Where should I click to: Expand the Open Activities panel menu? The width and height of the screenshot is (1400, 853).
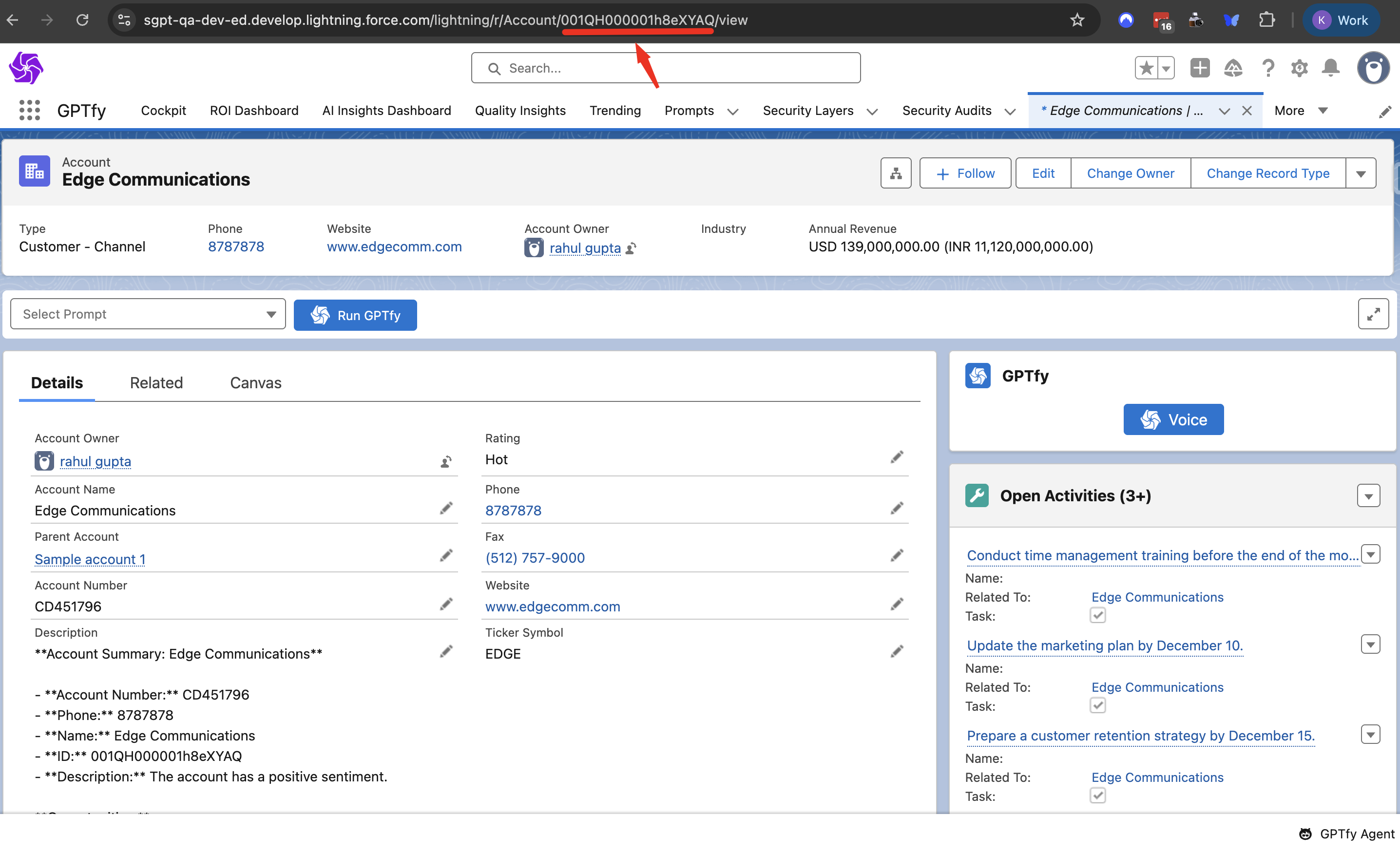pos(1368,496)
